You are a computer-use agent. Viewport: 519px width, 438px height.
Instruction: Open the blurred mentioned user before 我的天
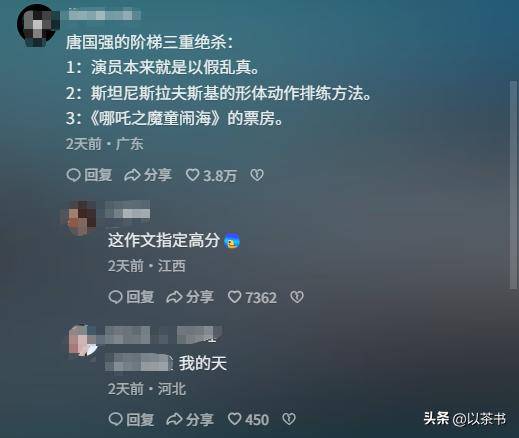[x=139, y=363]
